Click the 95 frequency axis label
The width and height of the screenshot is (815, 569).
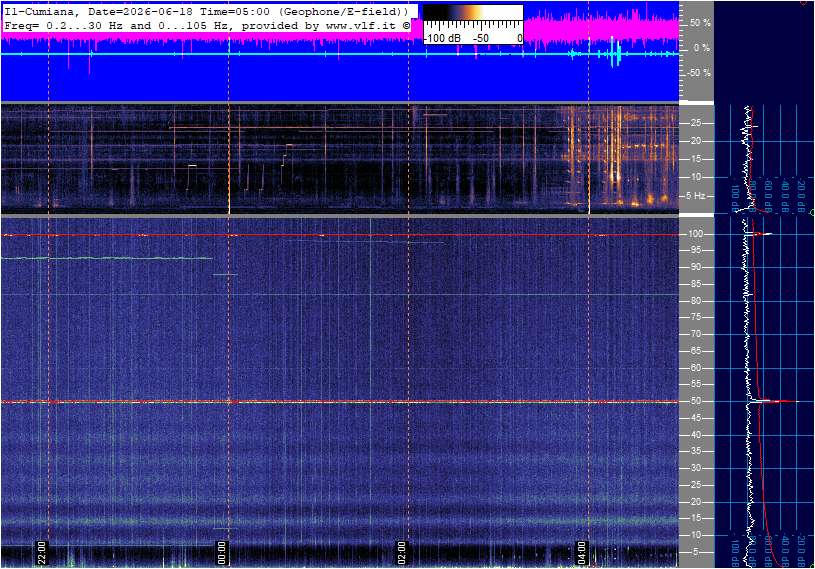[x=695, y=250]
